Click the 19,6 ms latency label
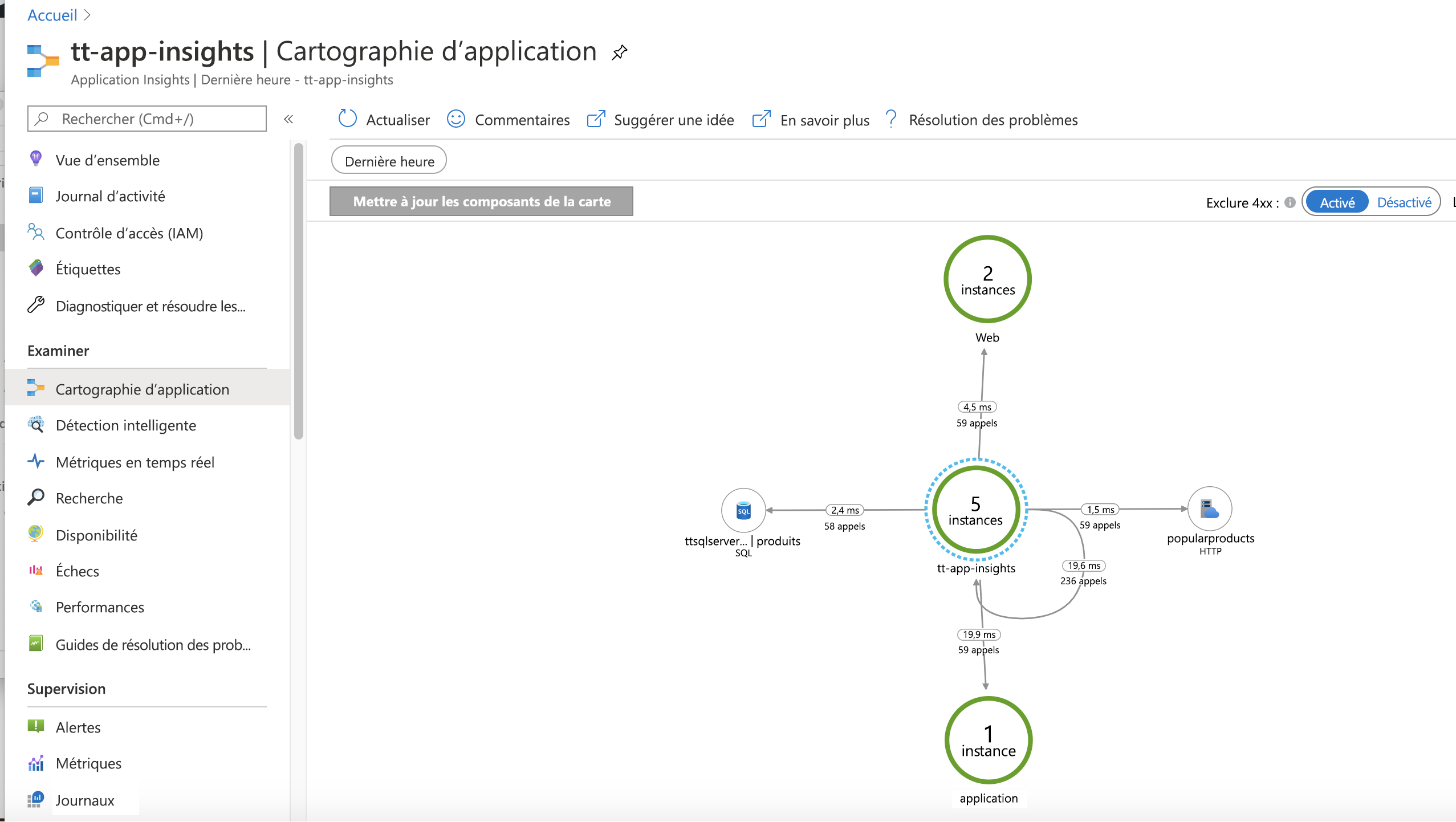1456x822 pixels. 1084,565
